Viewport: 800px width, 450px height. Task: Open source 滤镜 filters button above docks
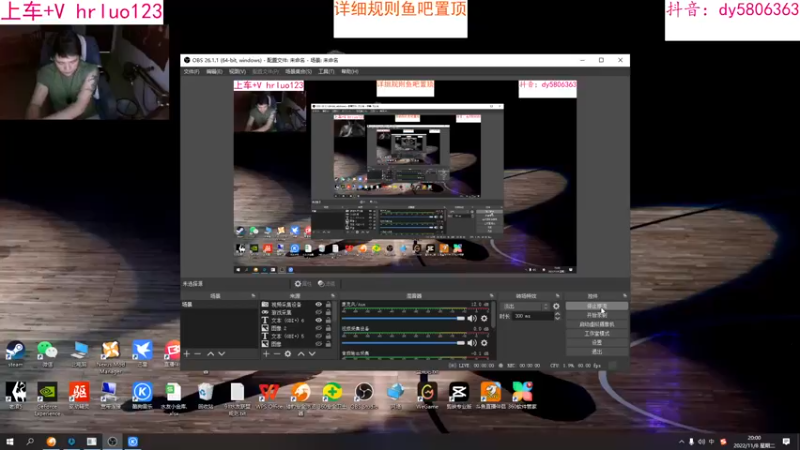coord(327,284)
